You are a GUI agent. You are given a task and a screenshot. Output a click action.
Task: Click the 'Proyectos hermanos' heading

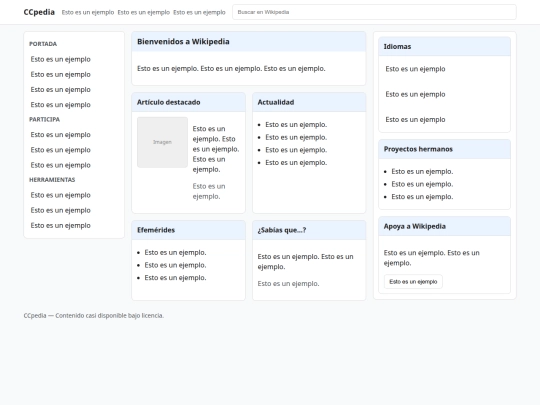click(418, 149)
